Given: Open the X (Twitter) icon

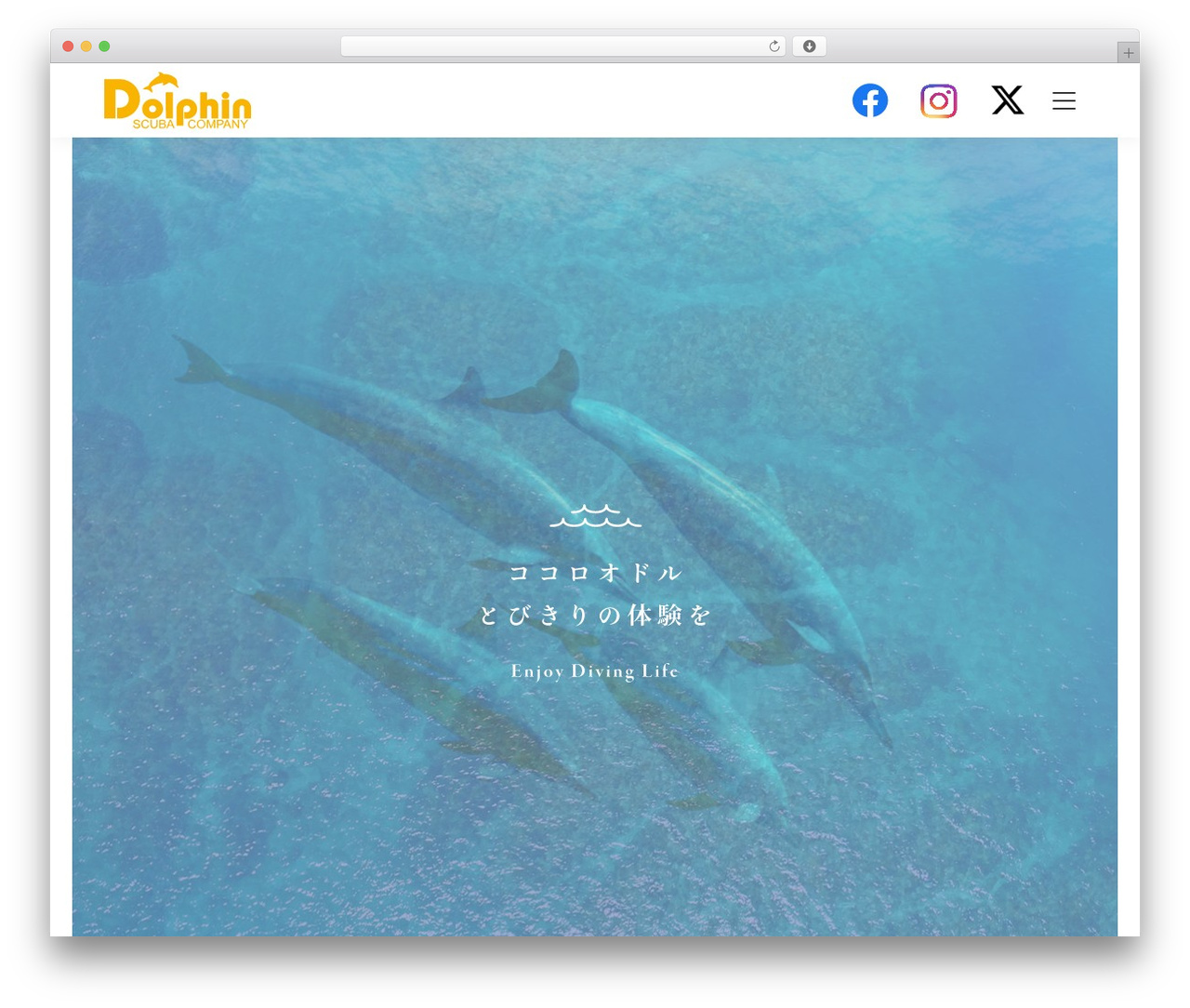Looking at the screenshot, I should [1007, 100].
